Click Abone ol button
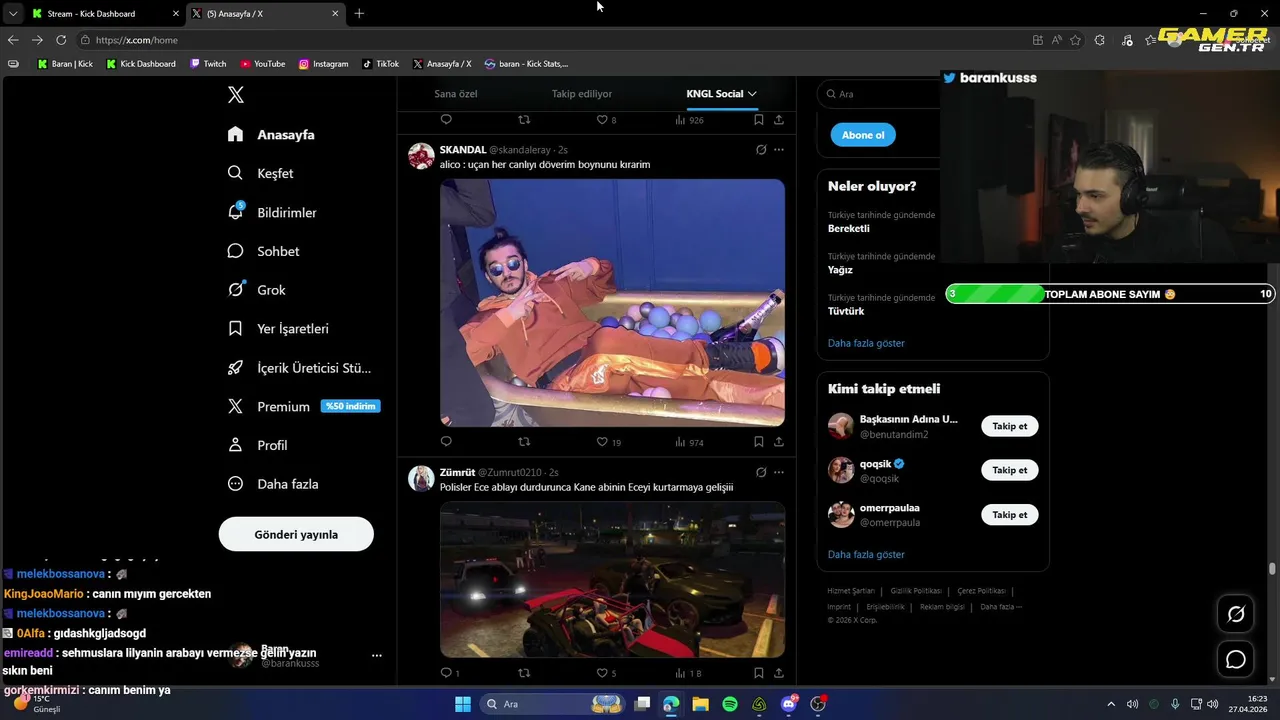This screenshot has height=720, width=1280. click(863, 135)
